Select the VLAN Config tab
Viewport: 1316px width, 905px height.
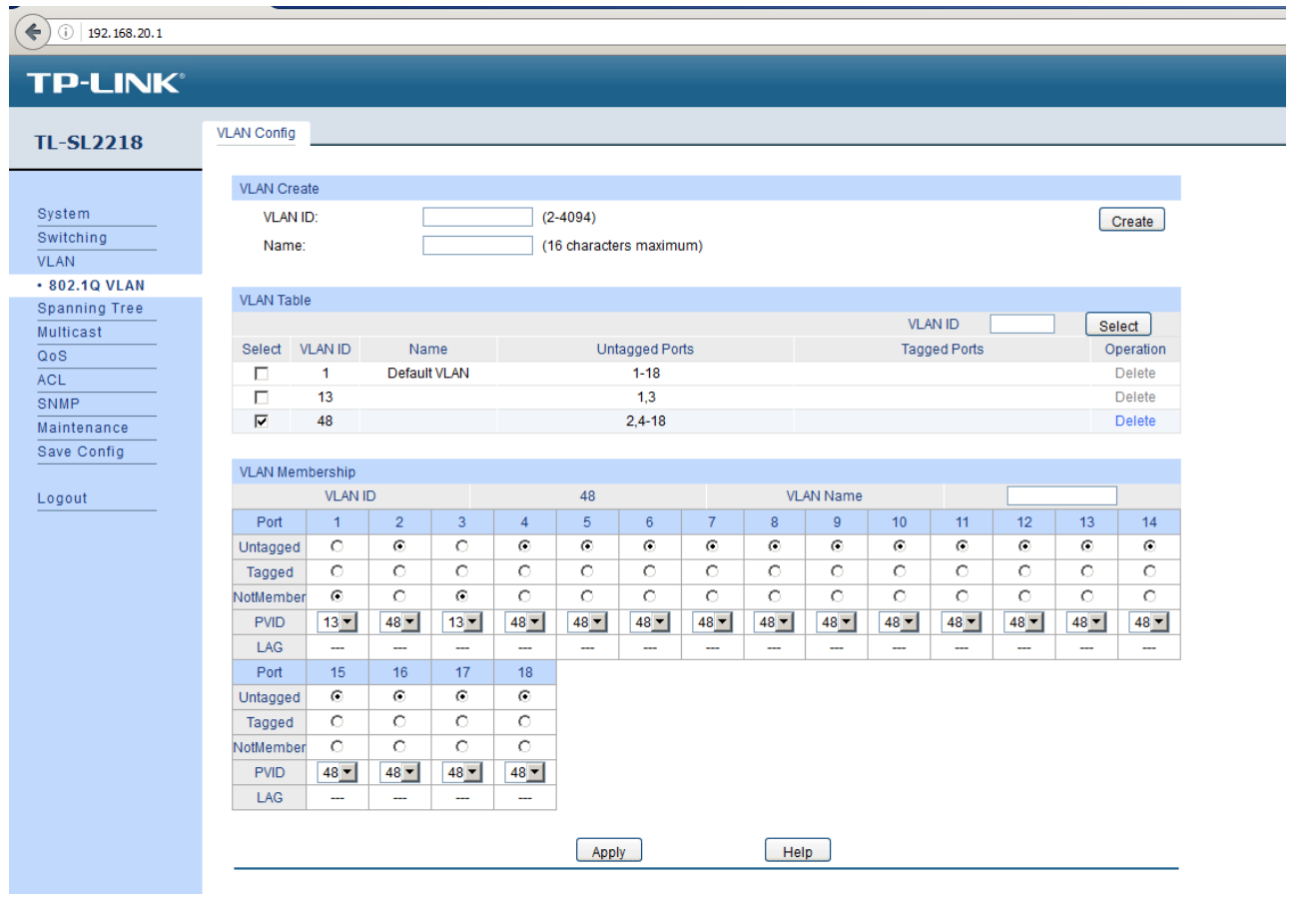coord(257,133)
